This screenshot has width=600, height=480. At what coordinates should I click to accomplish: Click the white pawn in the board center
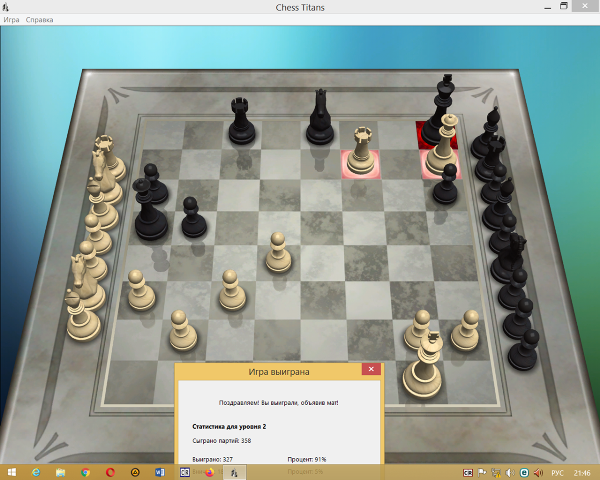(x=279, y=251)
